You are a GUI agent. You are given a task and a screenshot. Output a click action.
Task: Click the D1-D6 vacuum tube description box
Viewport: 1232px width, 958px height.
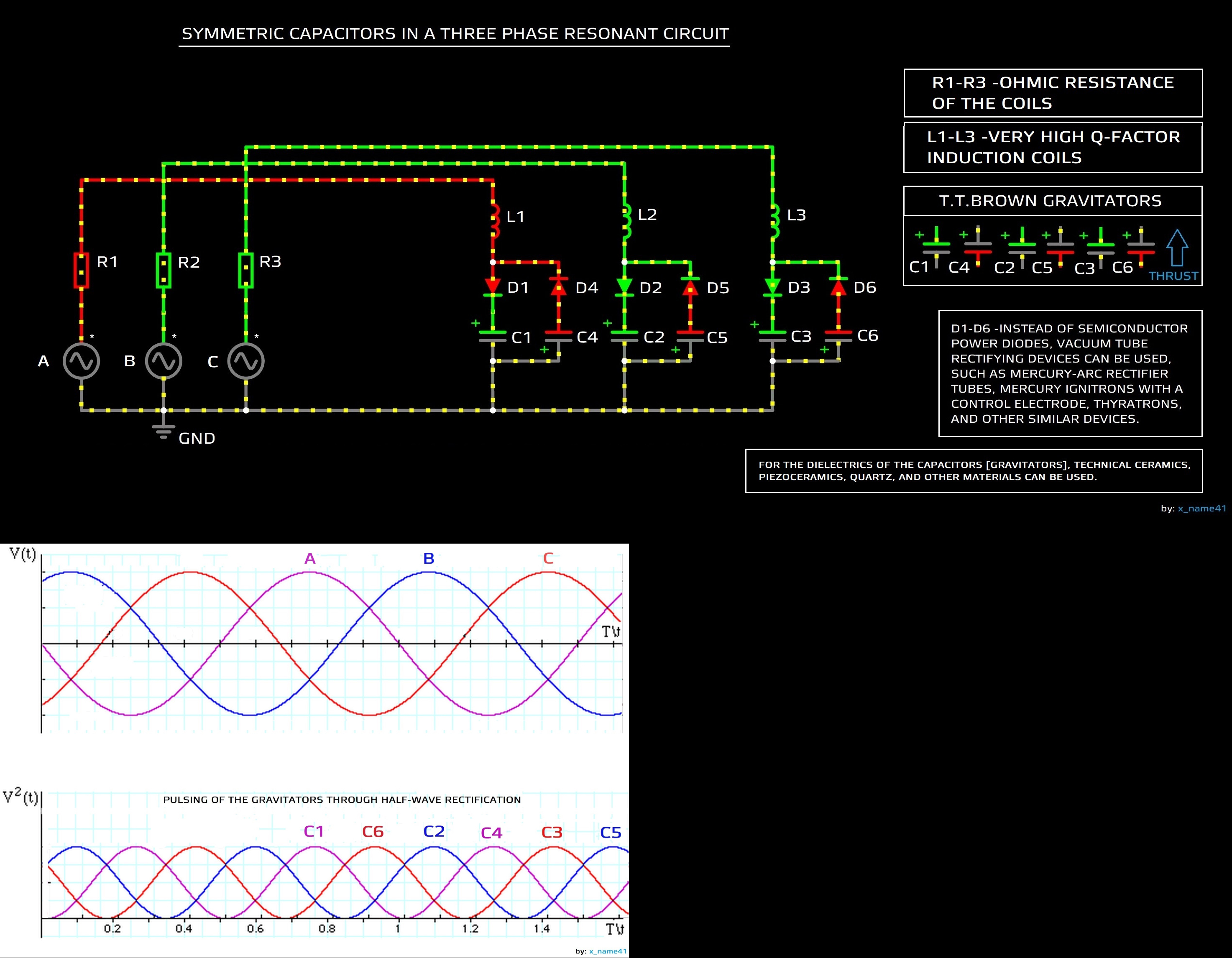coord(1070,373)
